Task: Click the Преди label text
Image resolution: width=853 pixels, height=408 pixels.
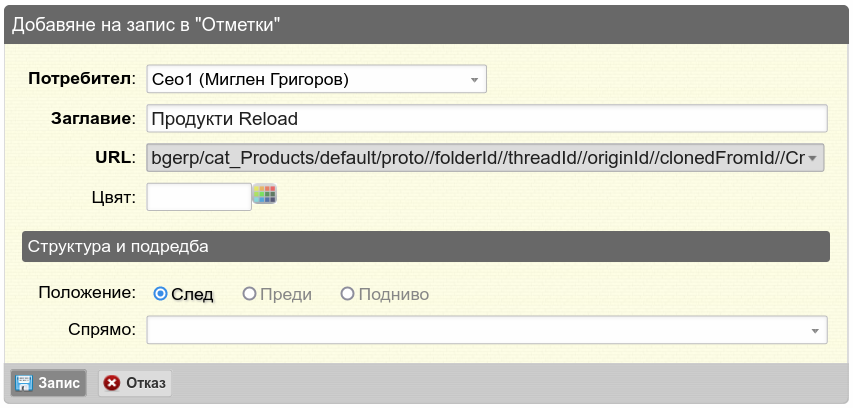Action: tap(286, 295)
